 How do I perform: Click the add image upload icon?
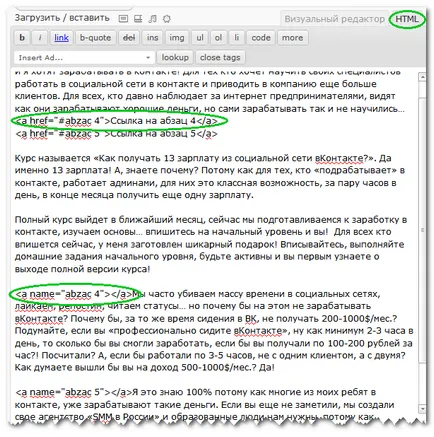pos(123,19)
